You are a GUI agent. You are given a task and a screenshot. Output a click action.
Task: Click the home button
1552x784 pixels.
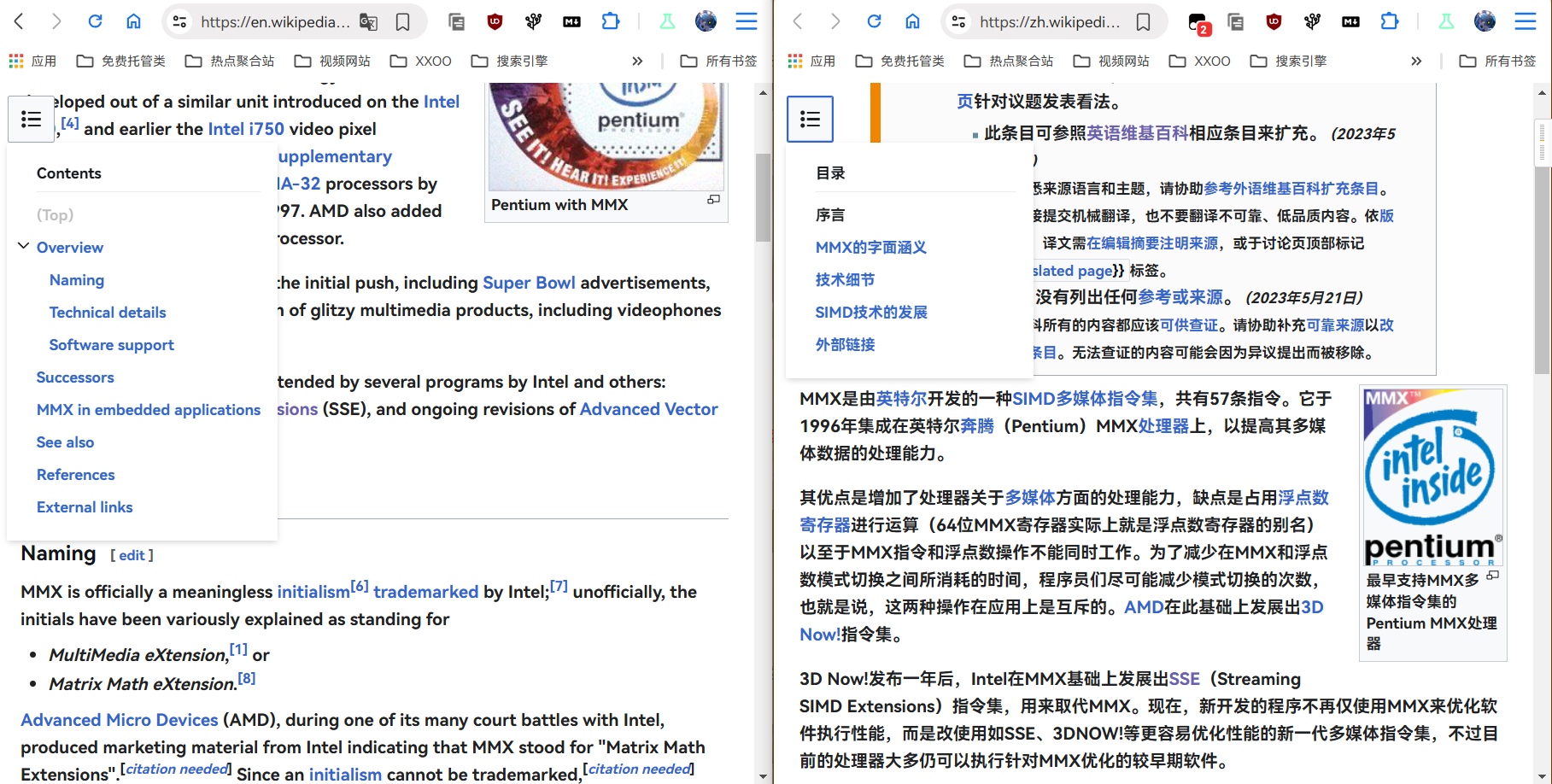click(x=133, y=21)
